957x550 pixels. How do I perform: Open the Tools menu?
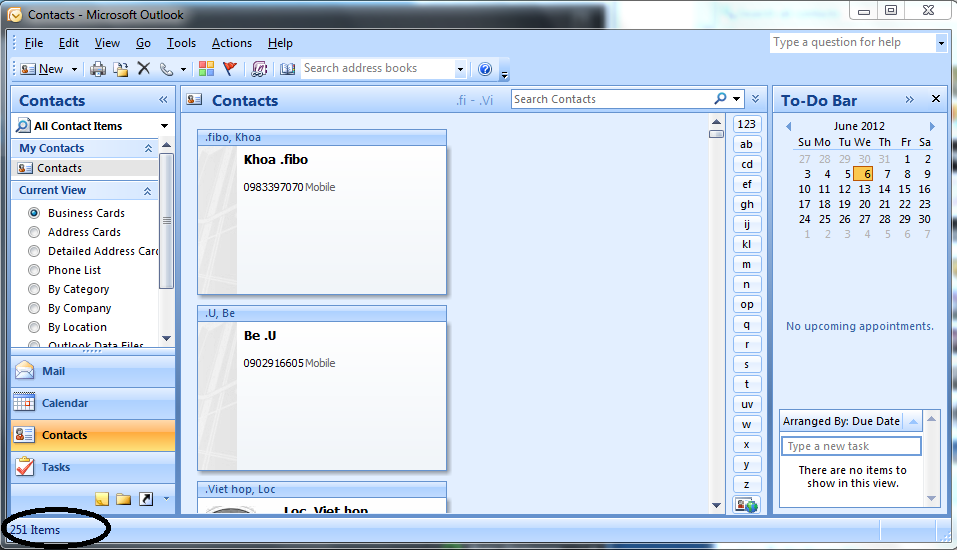[181, 43]
